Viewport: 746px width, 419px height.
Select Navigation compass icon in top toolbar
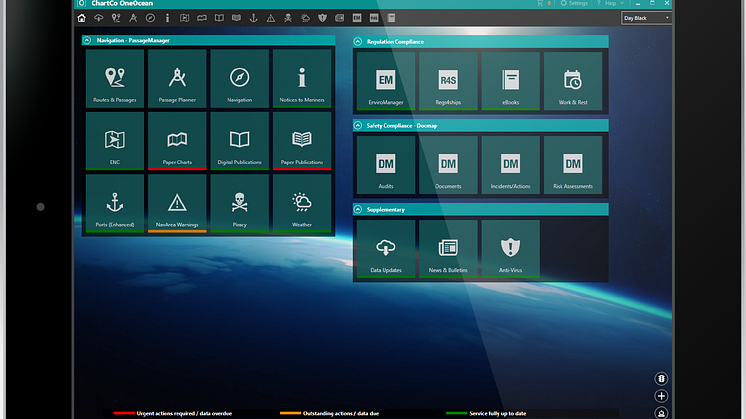click(150, 18)
